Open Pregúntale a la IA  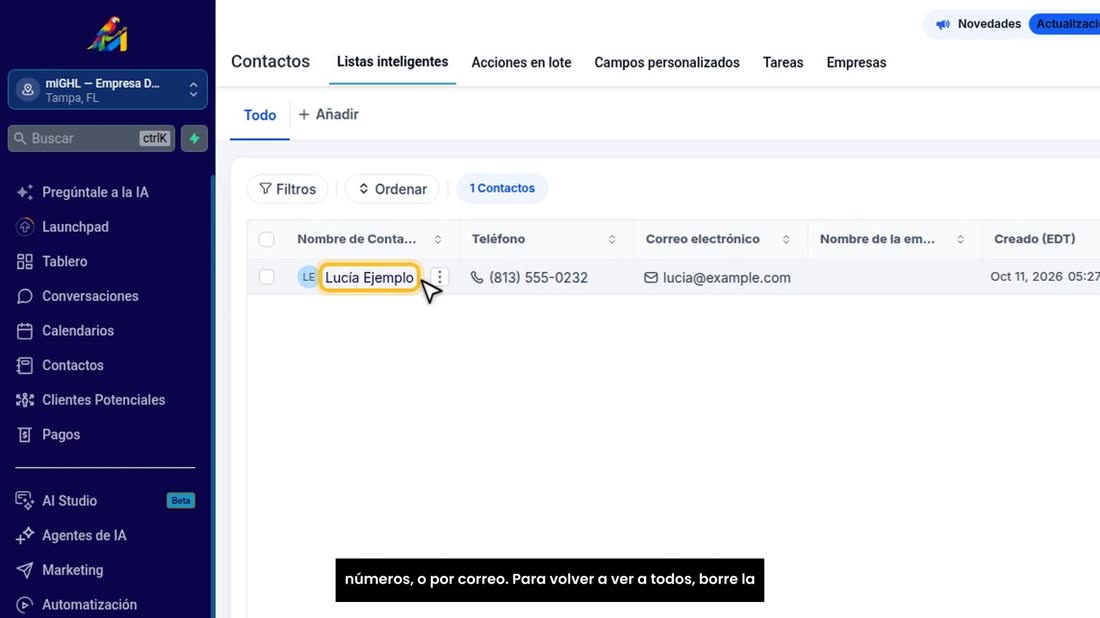pyautogui.click(x=82, y=192)
